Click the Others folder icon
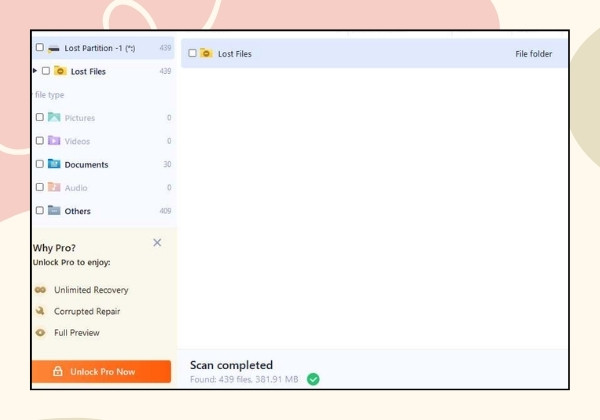The image size is (600, 420). pyautogui.click(x=54, y=210)
